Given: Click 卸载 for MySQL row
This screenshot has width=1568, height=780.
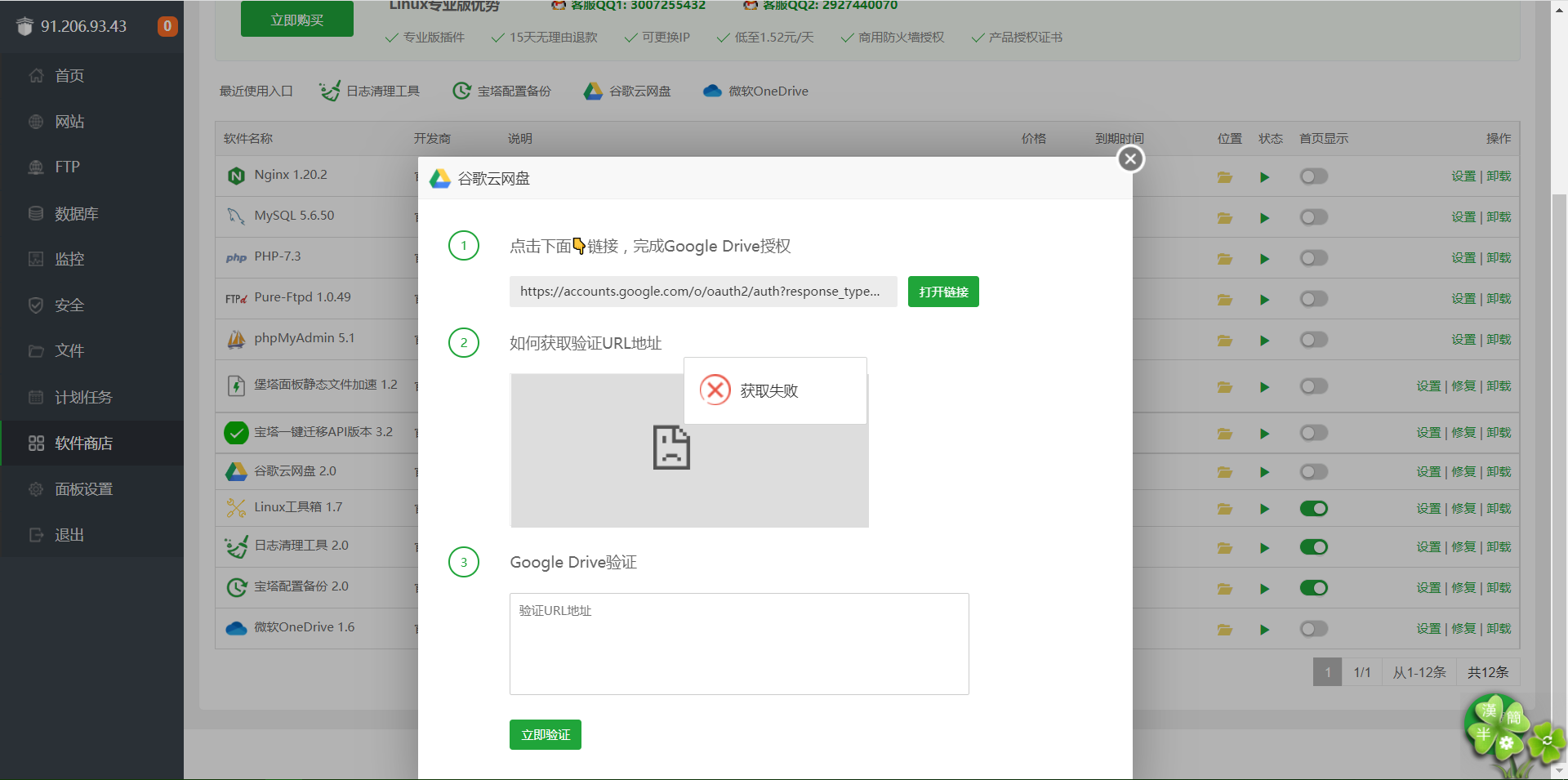Looking at the screenshot, I should coord(1499,217).
